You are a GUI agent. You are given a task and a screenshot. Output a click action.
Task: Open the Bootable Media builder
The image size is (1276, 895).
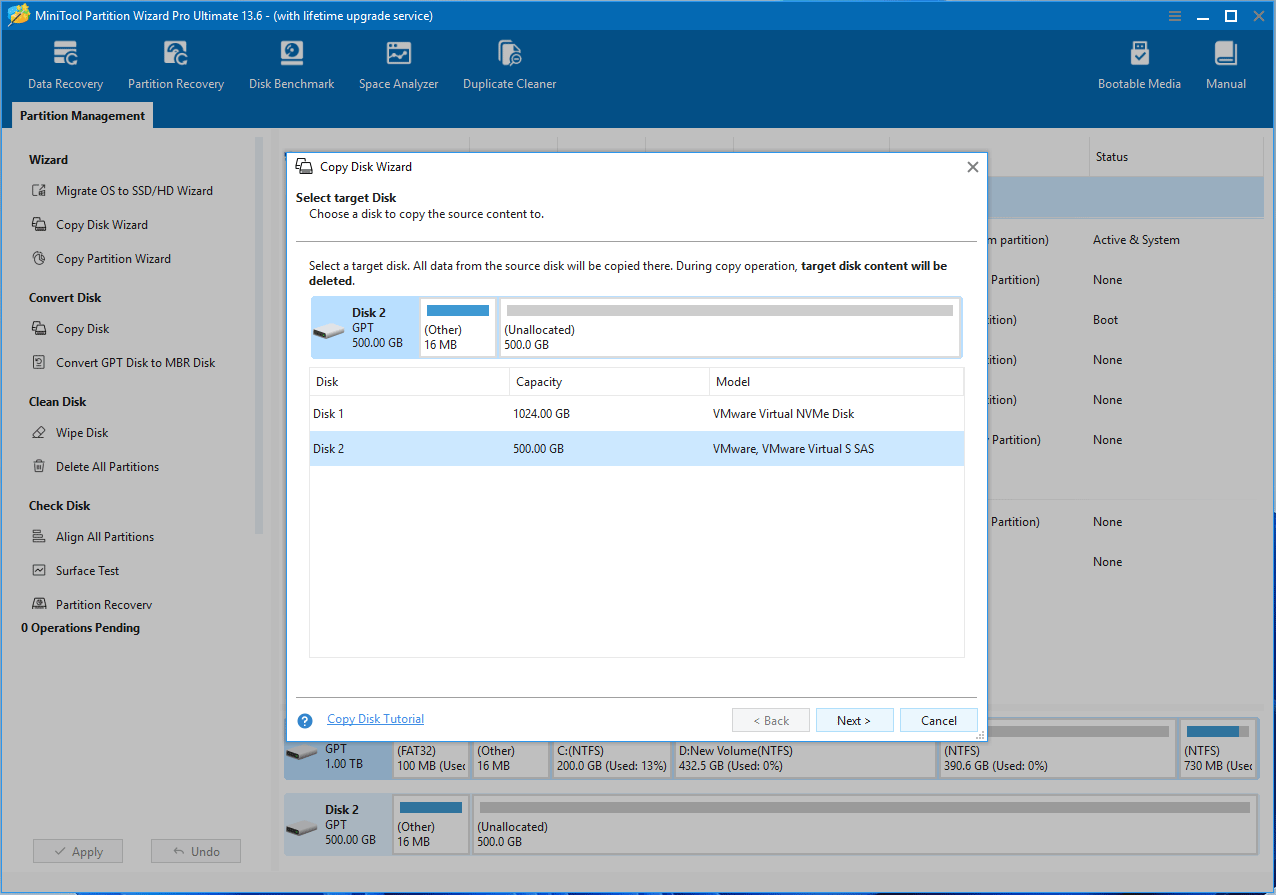click(x=1139, y=65)
